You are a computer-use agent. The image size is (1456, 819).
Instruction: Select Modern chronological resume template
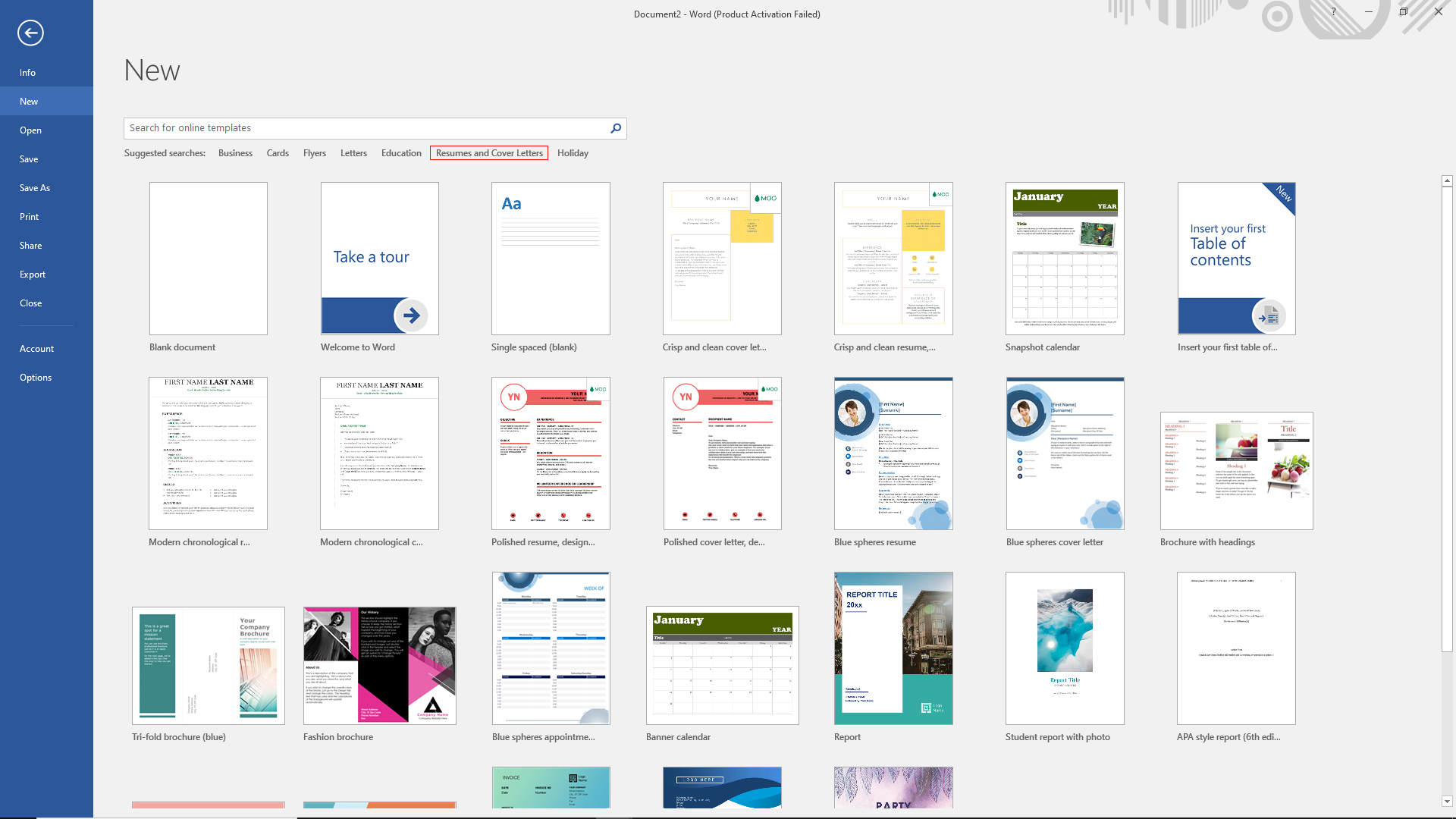[x=209, y=453]
